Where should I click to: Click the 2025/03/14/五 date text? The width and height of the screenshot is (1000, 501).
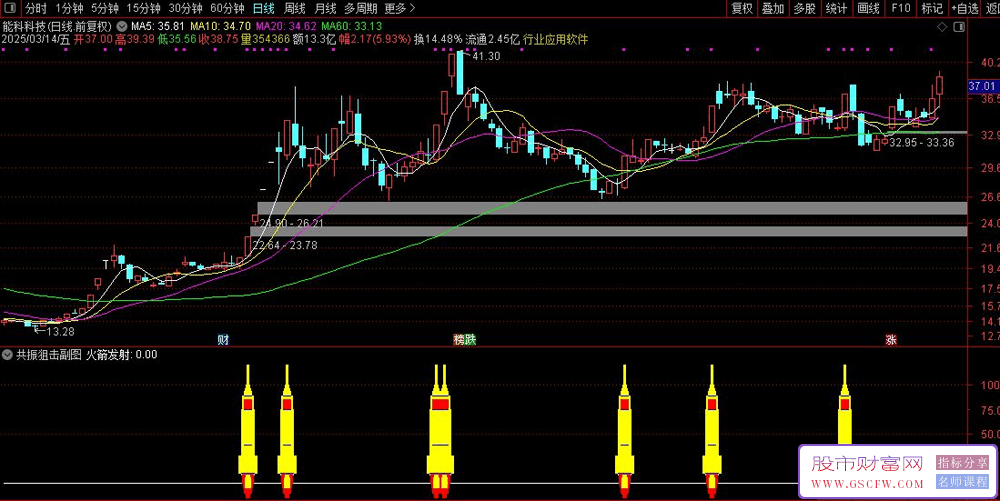click(36, 40)
